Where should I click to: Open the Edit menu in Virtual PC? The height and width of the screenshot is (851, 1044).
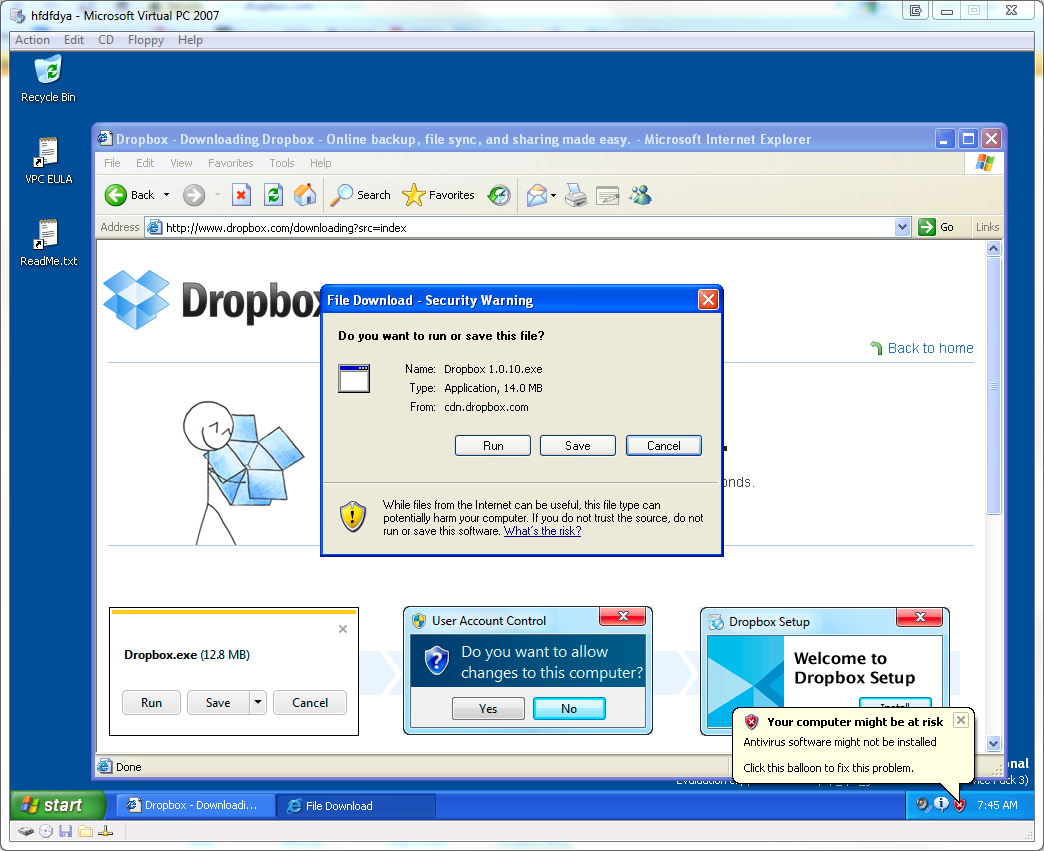pyautogui.click(x=74, y=40)
